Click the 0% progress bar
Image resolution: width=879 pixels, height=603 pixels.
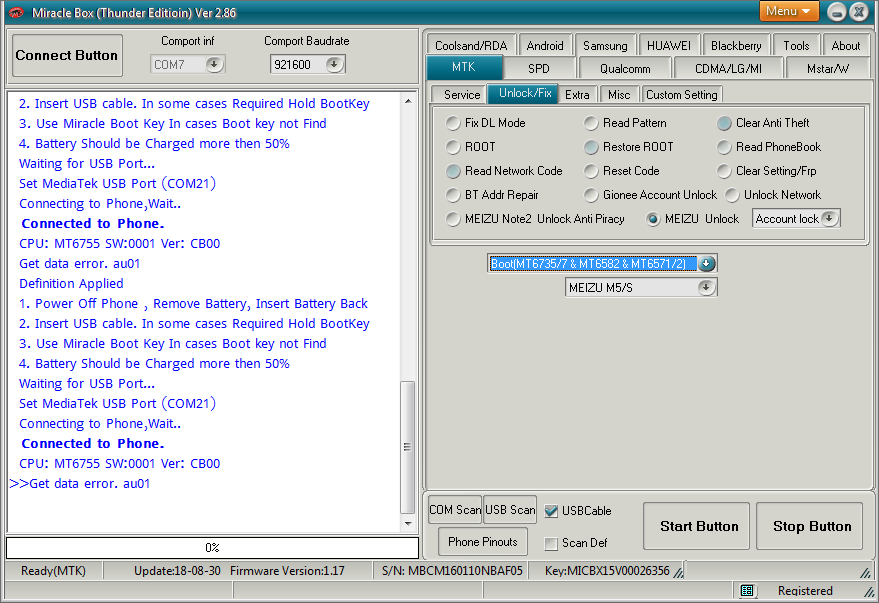click(212, 548)
